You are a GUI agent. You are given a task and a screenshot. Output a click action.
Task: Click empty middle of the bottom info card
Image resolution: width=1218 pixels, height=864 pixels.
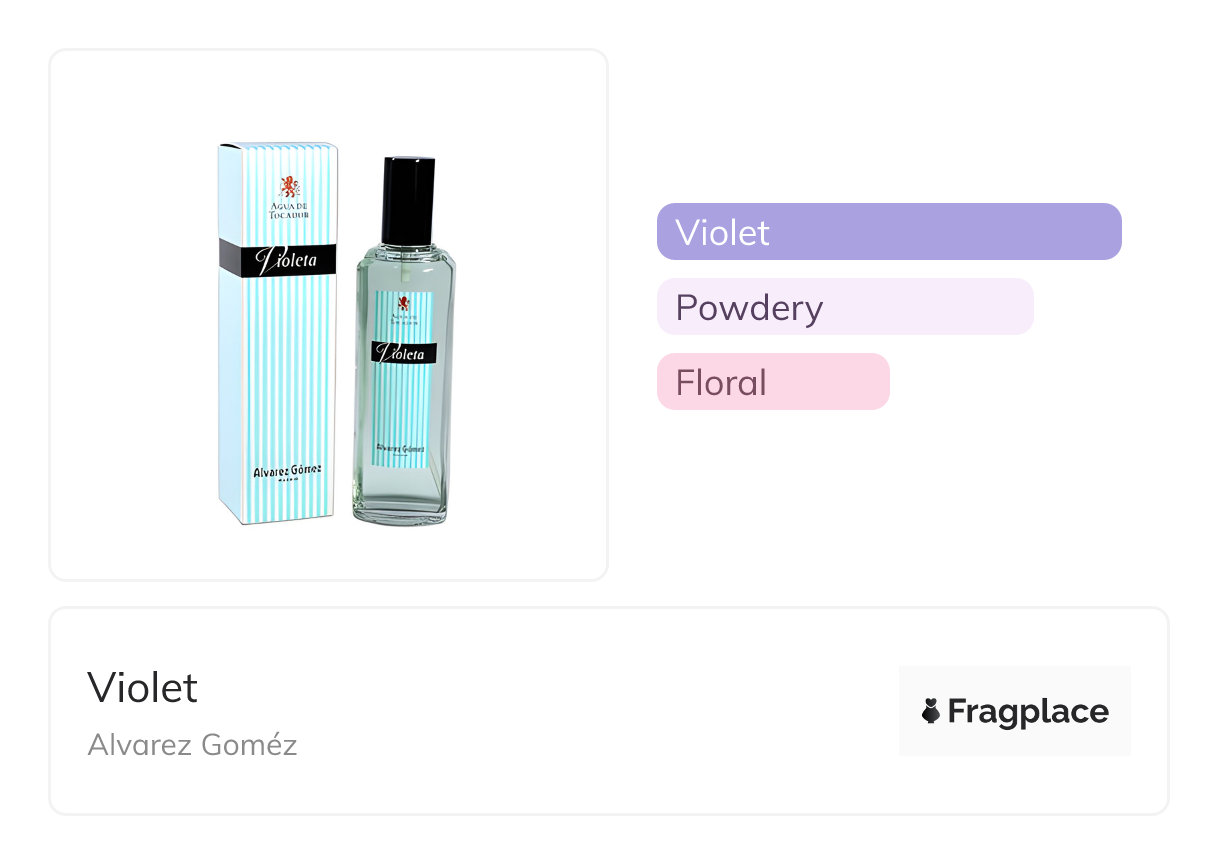600,712
